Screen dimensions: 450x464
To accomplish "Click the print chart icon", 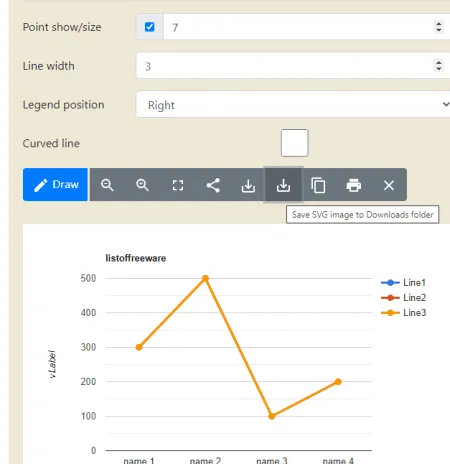I will tap(354, 185).
